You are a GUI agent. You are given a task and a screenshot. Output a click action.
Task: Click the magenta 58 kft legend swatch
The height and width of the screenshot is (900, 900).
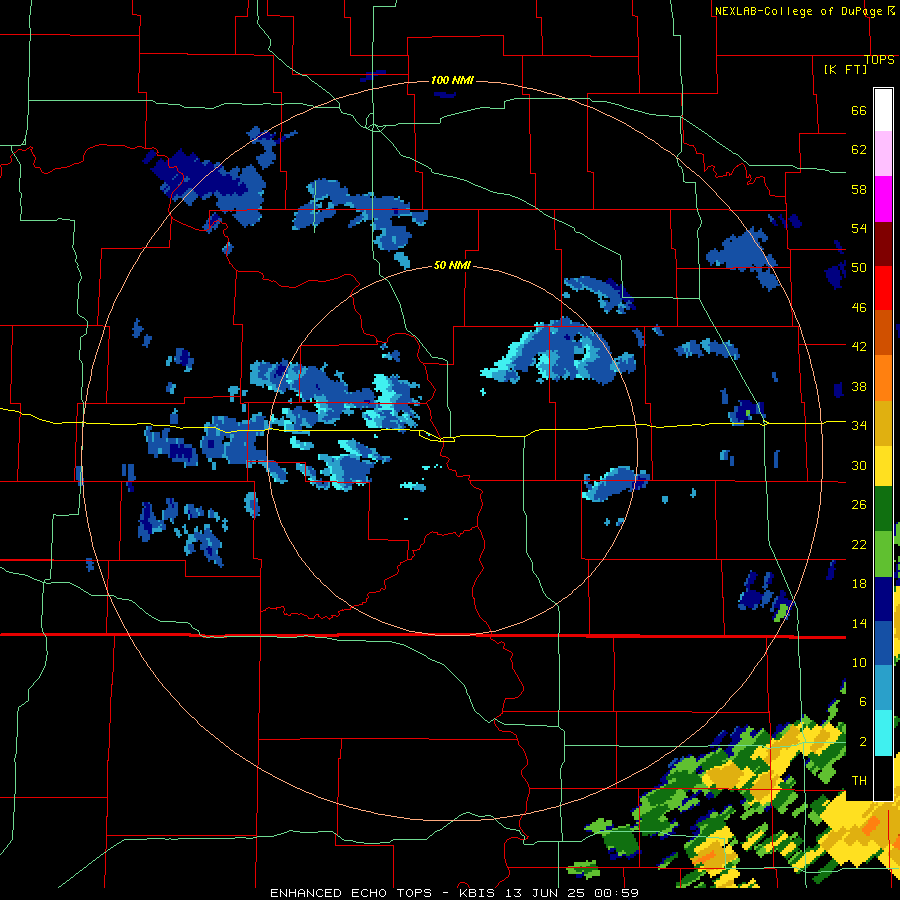883,199
